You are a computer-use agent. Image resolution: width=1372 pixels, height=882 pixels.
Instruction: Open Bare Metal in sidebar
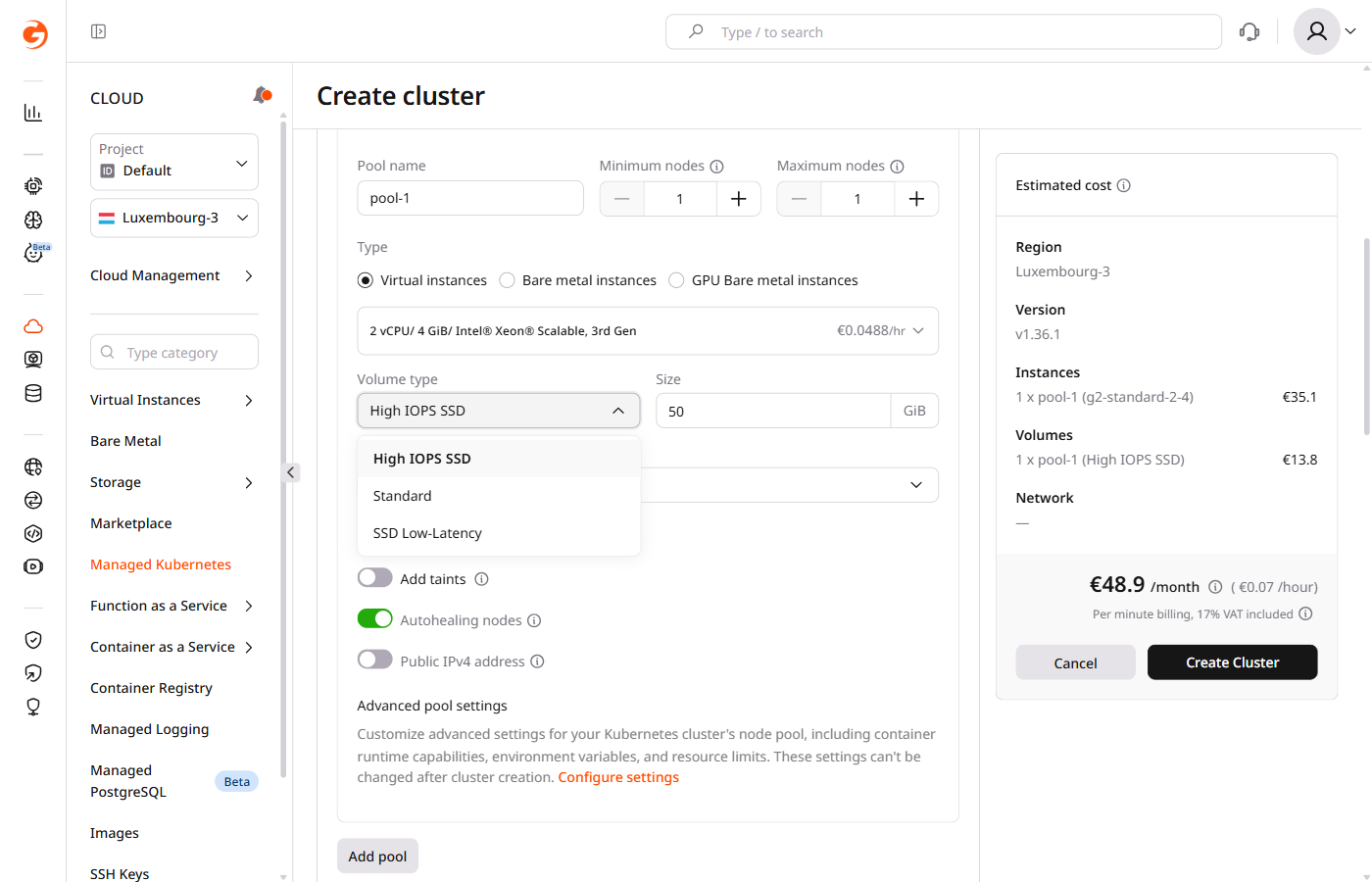(x=125, y=441)
